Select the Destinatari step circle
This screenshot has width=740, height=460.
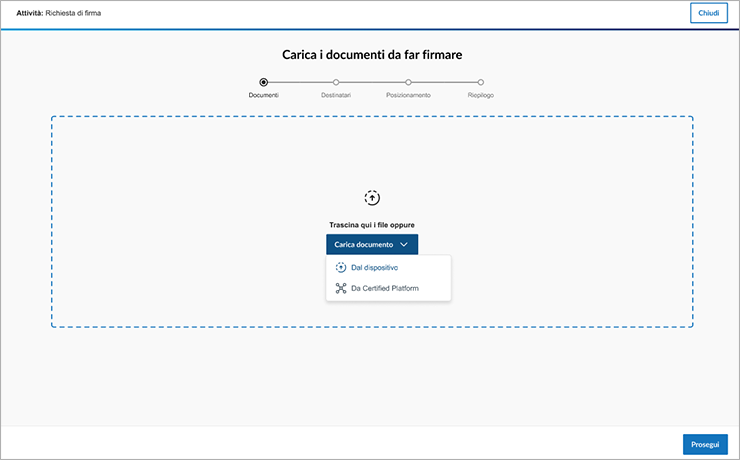336,82
